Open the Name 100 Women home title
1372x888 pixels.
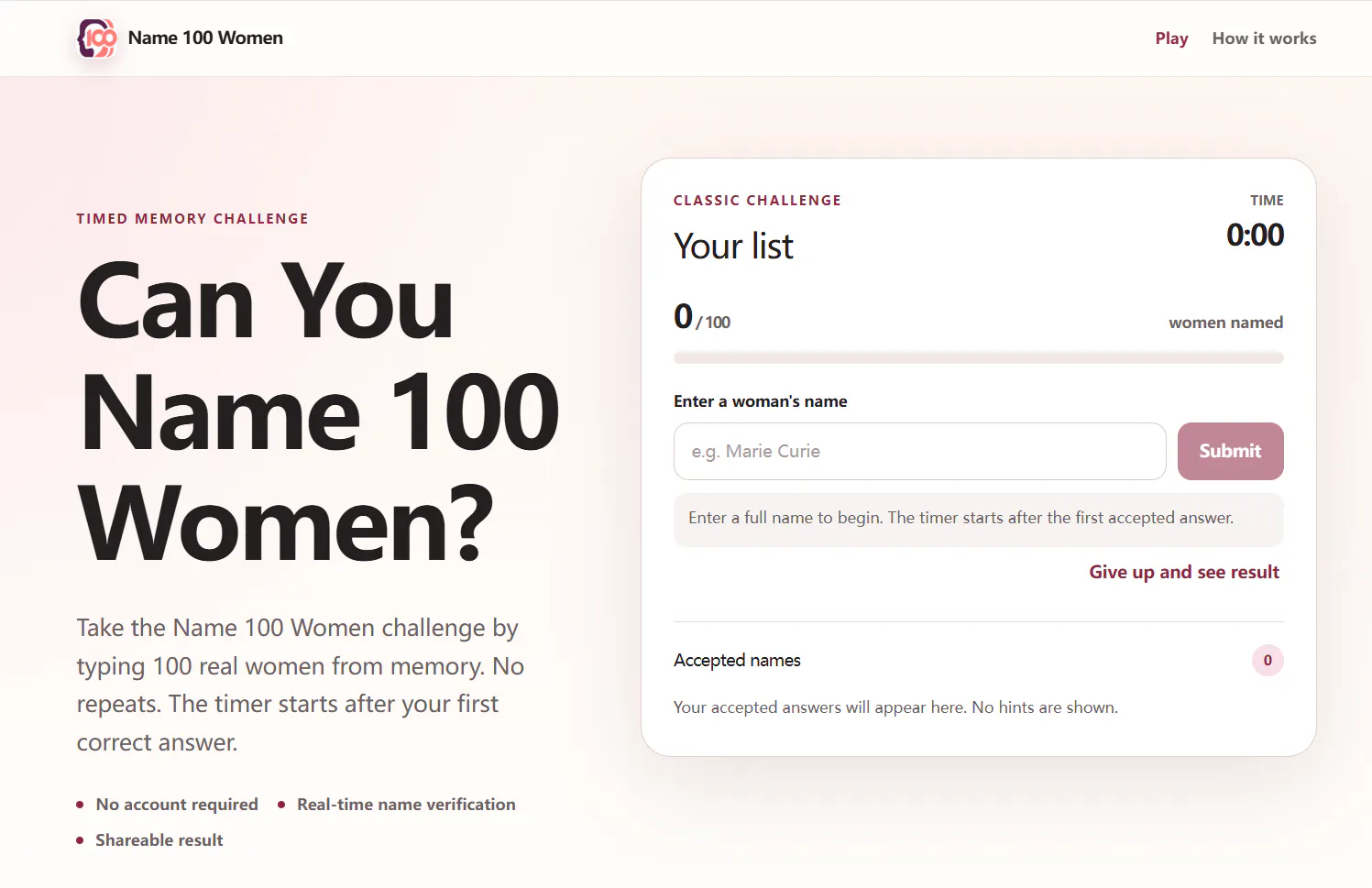click(x=205, y=38)
